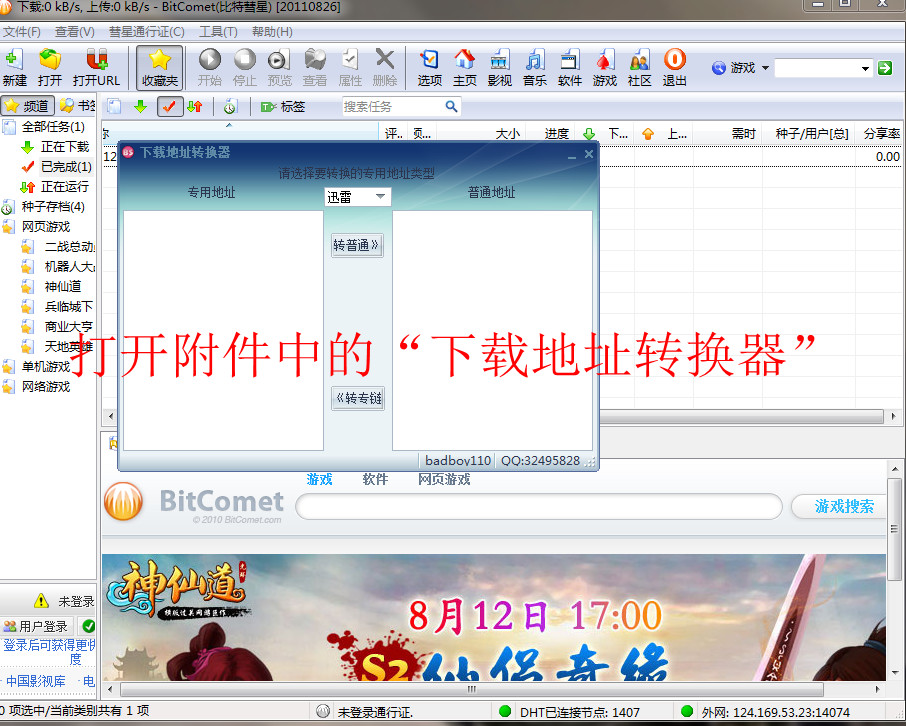This screenshot has width=906, height=726.
Task: Click the 软件 tab above BitComet search
Action: [x=375, y=479]
